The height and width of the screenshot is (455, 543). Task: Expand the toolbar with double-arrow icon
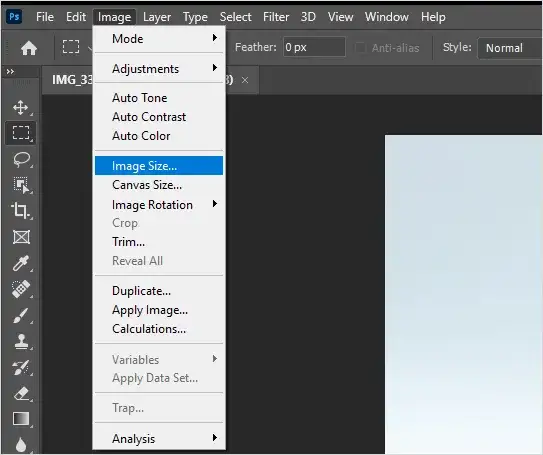10,72
